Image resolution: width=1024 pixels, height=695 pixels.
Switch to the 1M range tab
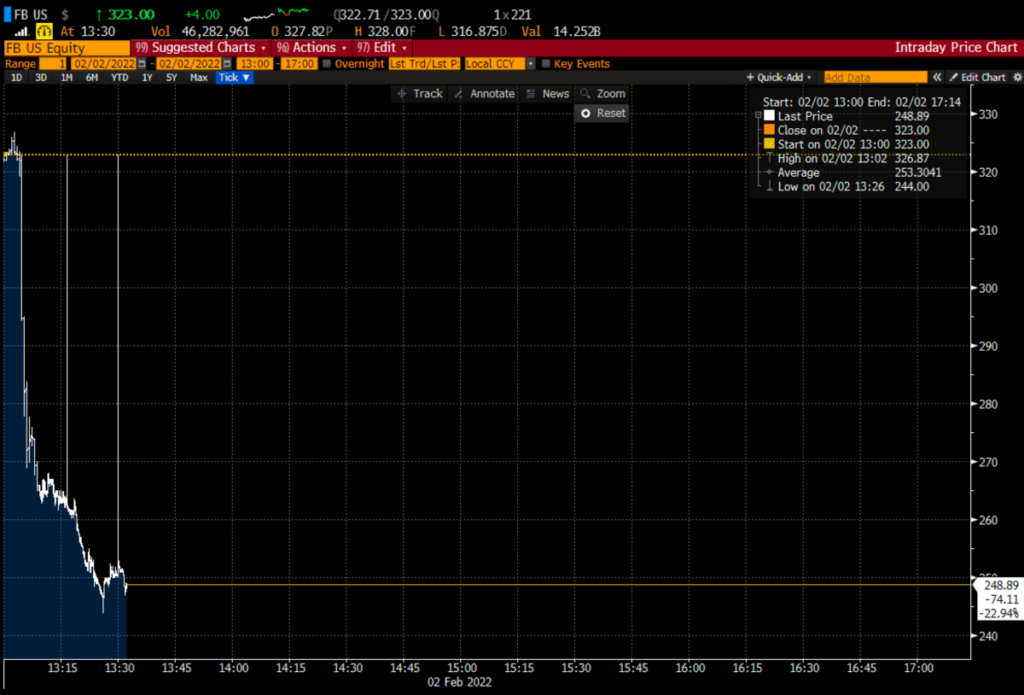click(66, 78)
